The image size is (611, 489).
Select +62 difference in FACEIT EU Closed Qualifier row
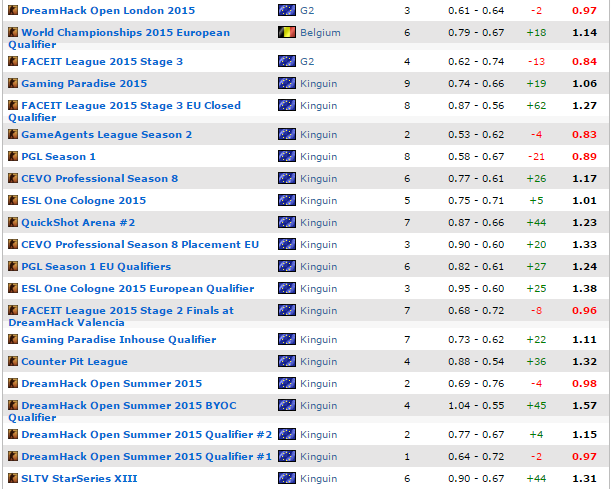[x=536, y=106]
